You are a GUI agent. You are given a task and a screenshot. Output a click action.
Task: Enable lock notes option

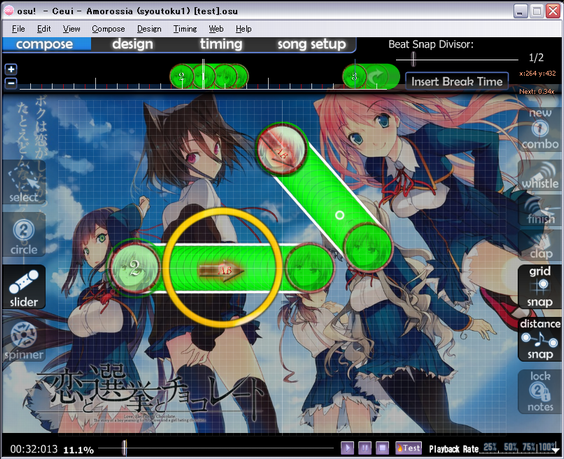[540, 392]
